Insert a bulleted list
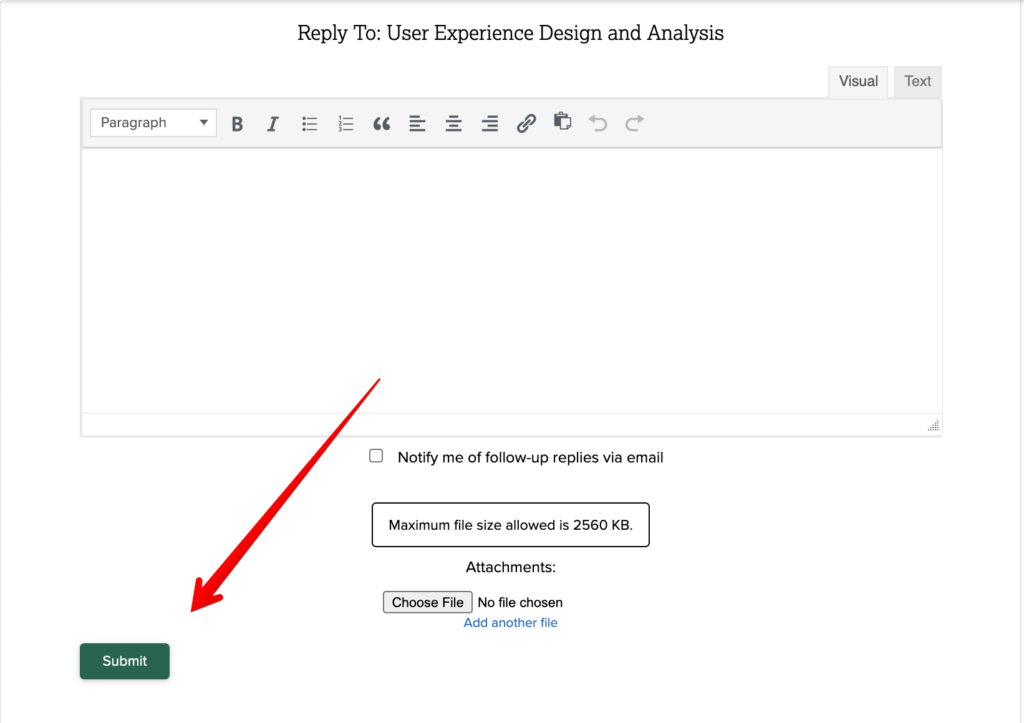Image resolution: width=1024 pixels, height=723 pixels. click(309, 122)
